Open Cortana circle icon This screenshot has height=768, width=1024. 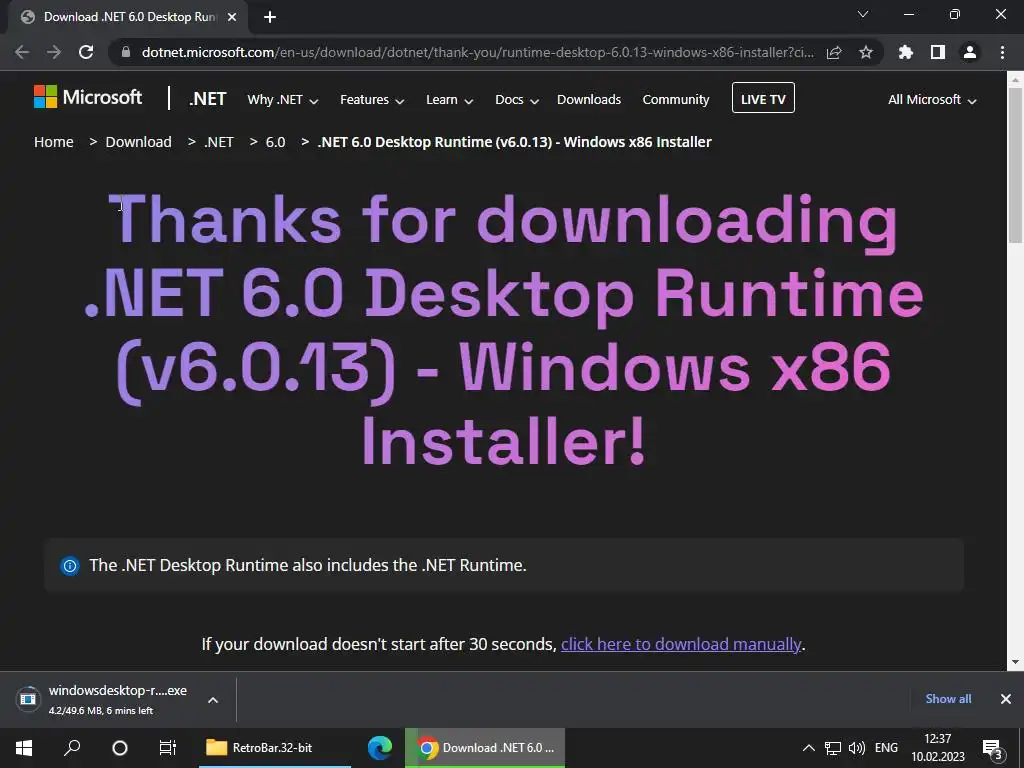(x=120, y=748)
